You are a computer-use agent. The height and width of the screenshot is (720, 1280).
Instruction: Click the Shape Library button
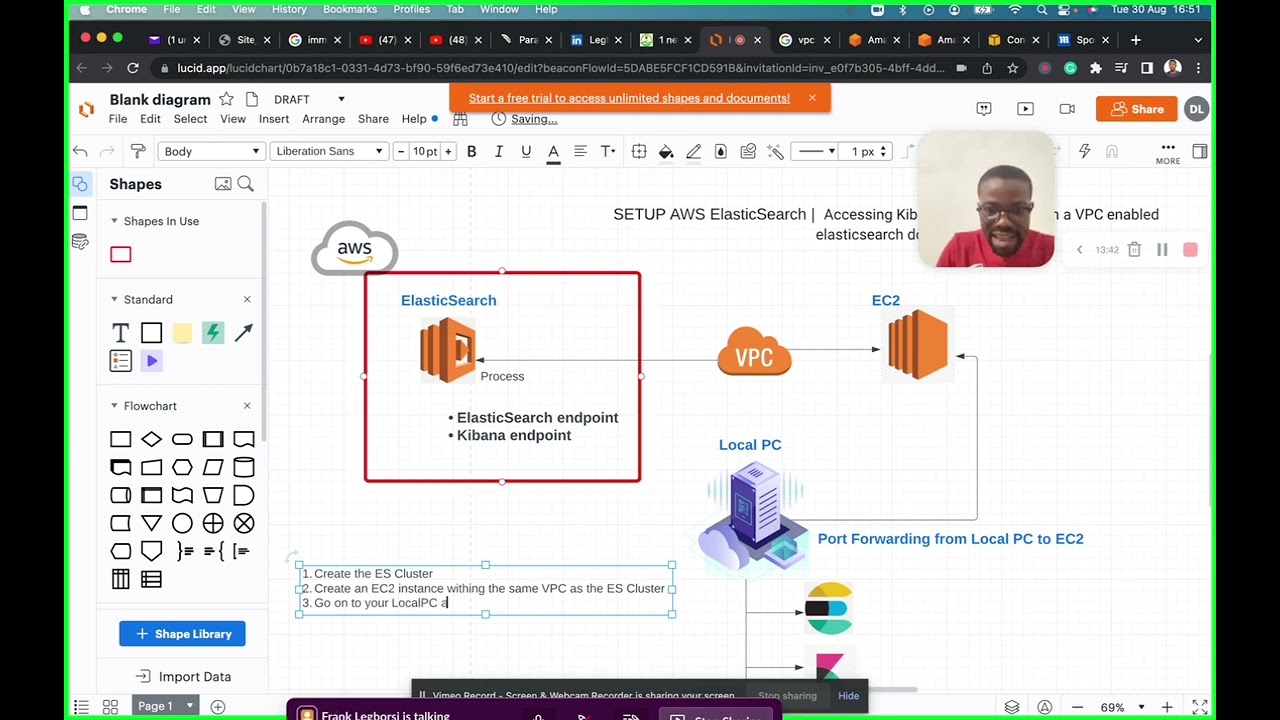tap(182, 634)
